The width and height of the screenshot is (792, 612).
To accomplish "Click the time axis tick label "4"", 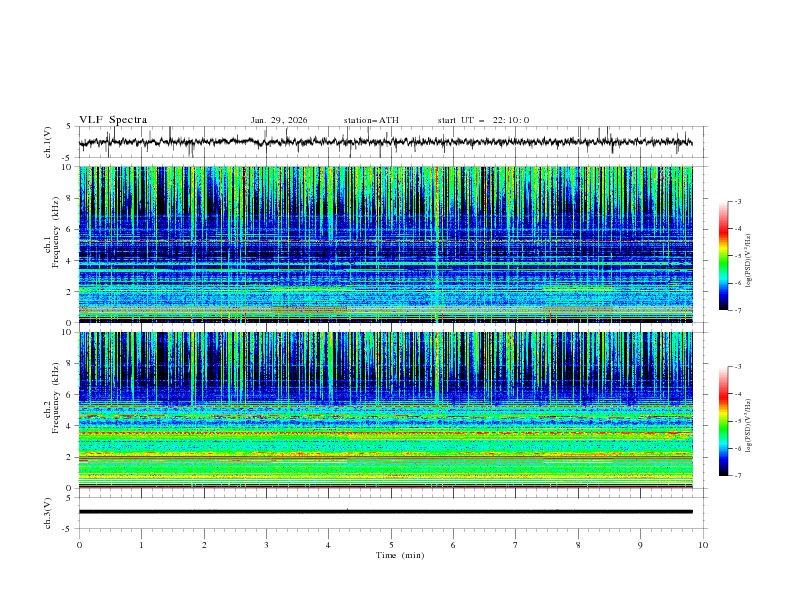I will (328, 545).
